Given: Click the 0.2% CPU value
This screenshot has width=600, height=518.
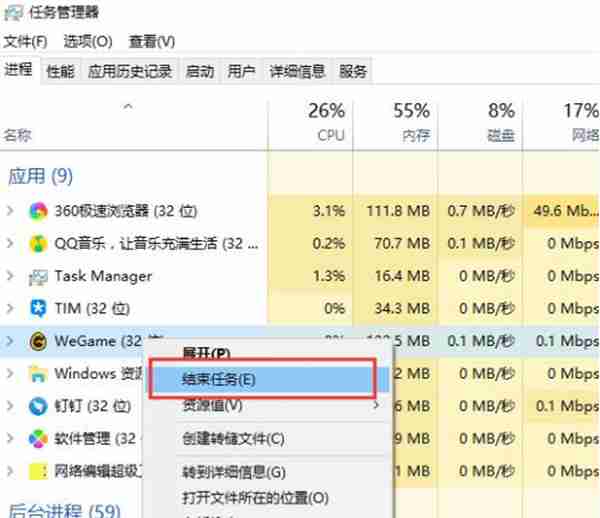Looking at the screenshot, I should click(329, 243).
